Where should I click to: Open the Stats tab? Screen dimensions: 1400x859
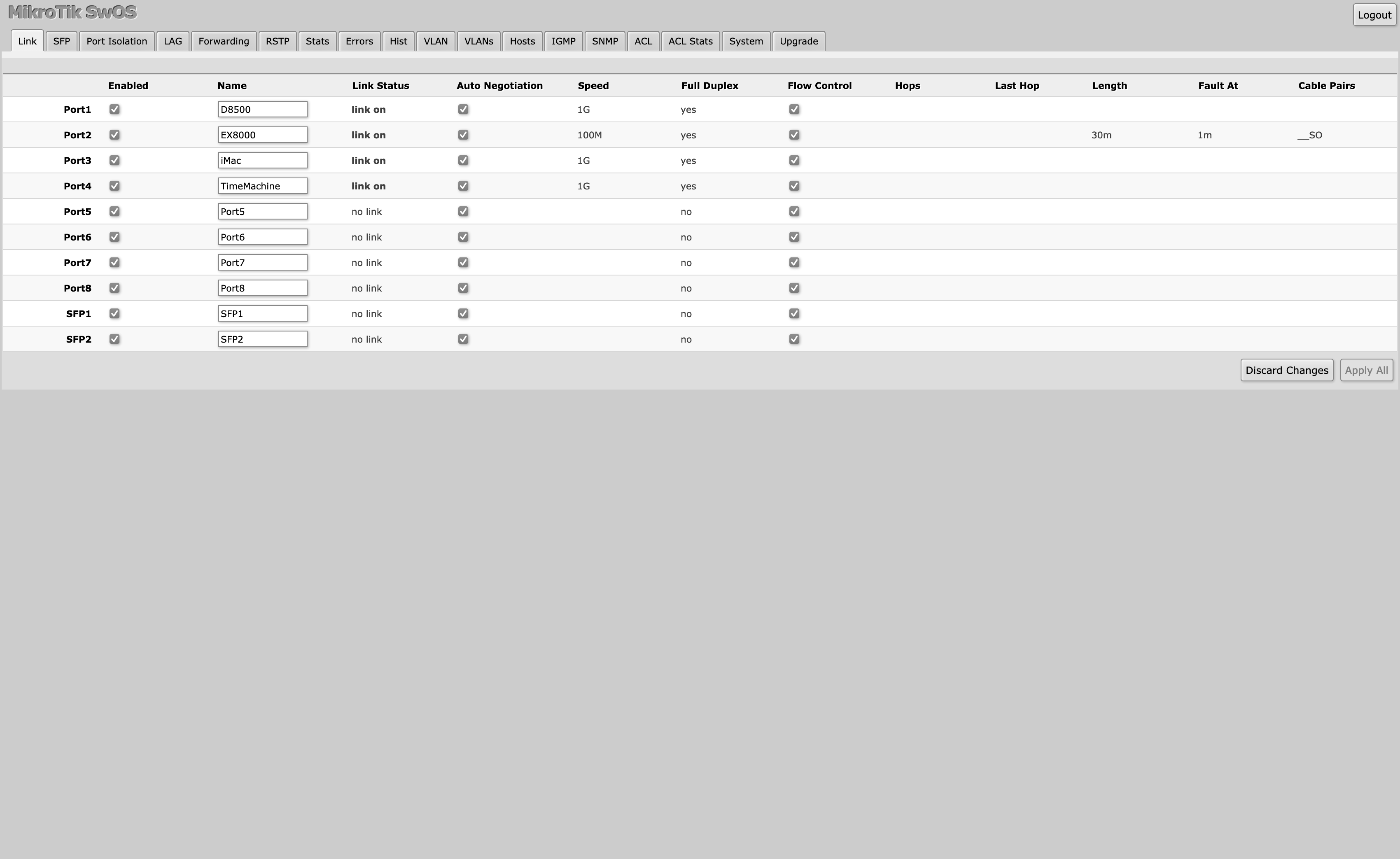317,41
